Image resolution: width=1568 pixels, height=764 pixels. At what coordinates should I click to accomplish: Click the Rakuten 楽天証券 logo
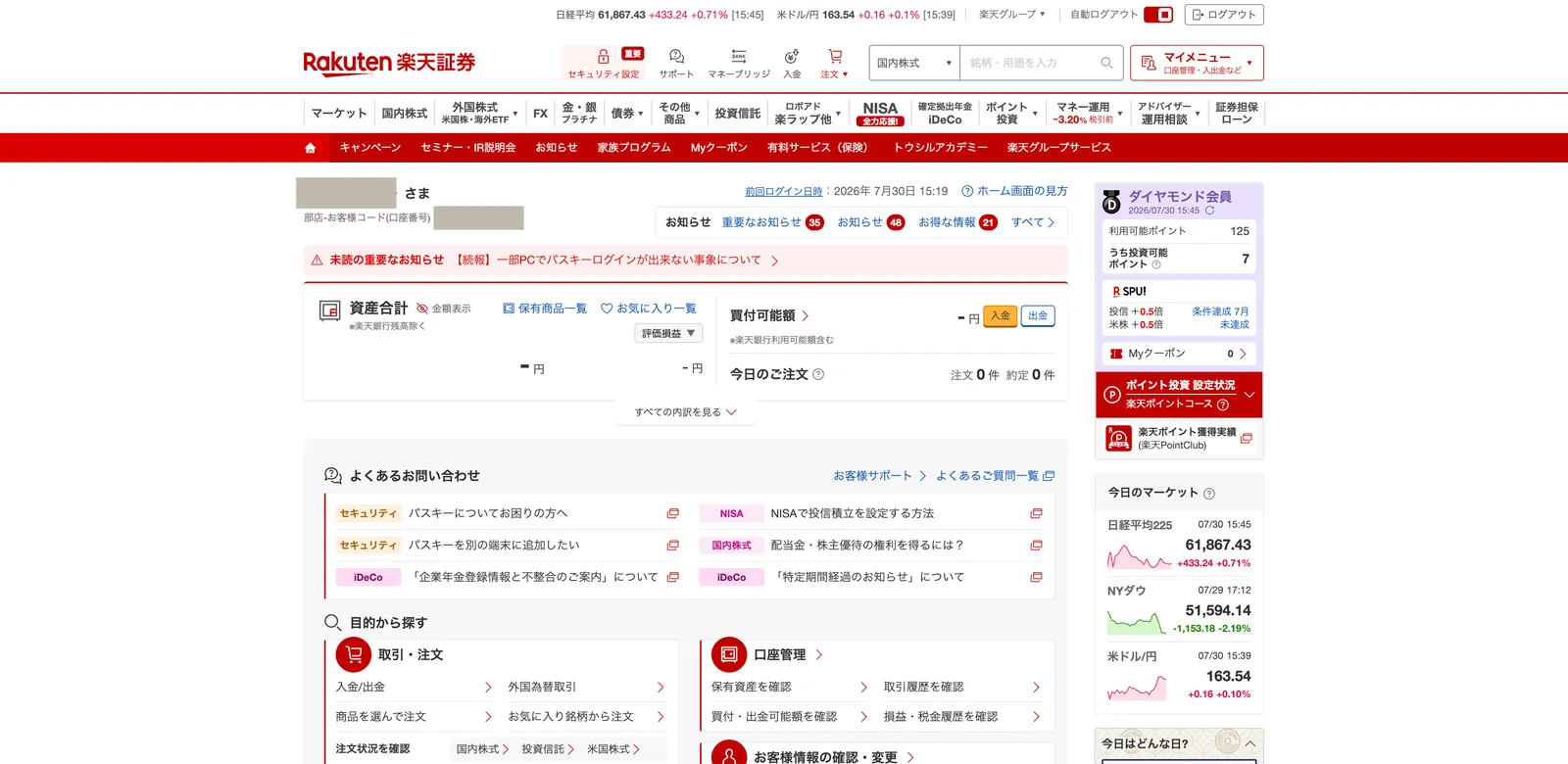(389, 63)
